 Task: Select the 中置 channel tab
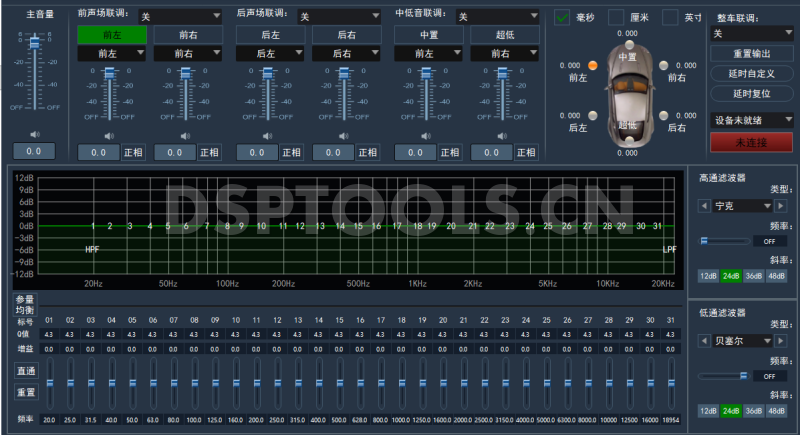(x=428, y=34)
